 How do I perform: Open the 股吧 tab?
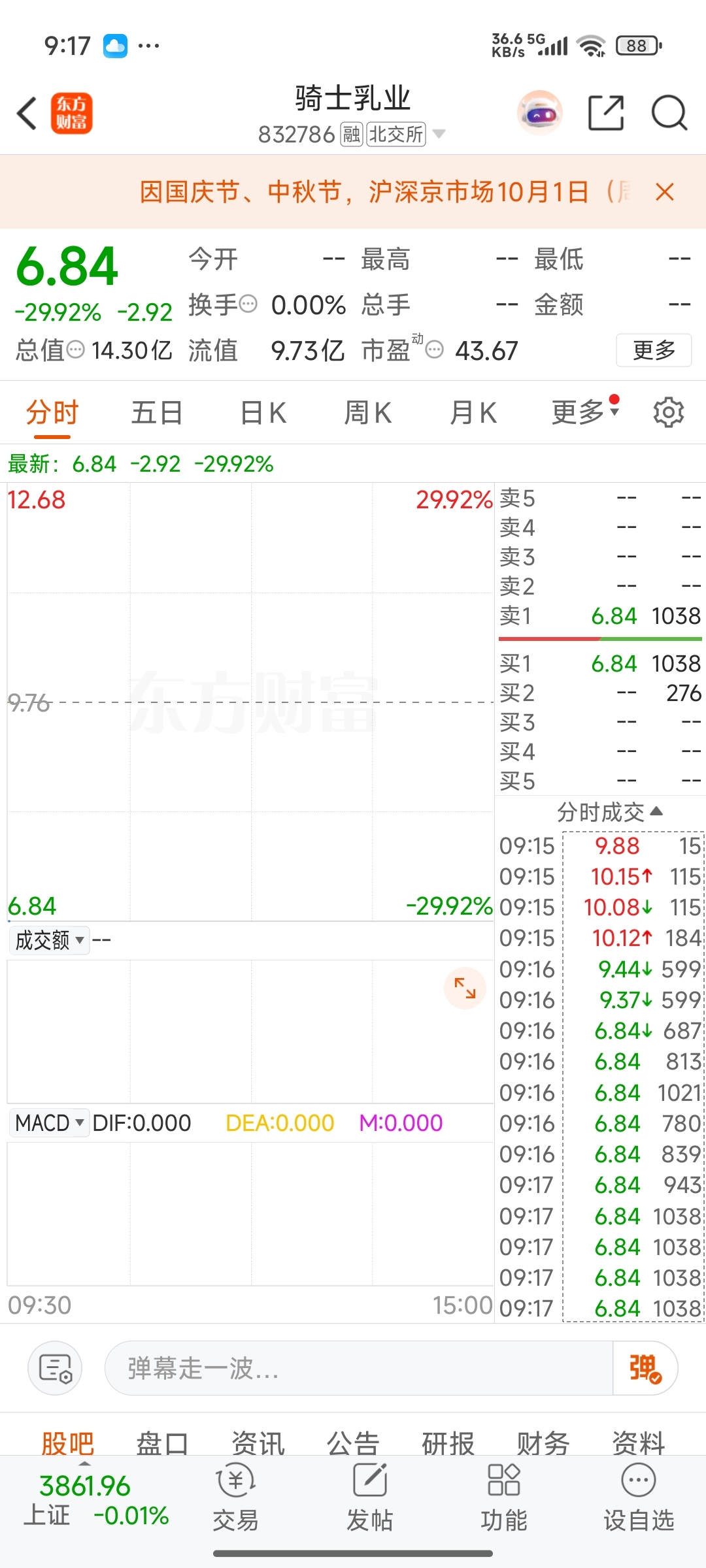click(x=68, y=1444)
